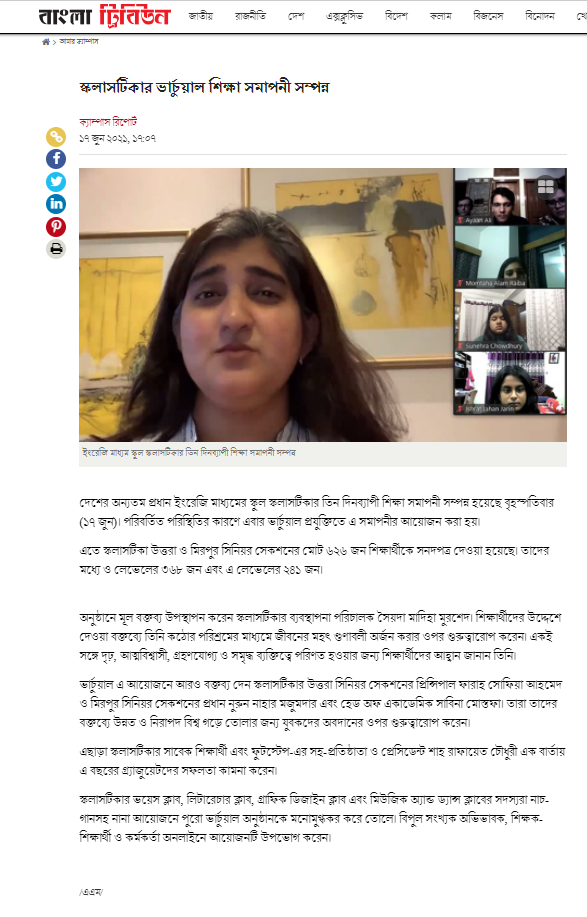Share article on Twitter
The height and width of the screenshot is (917, 587).
(56, 182)
